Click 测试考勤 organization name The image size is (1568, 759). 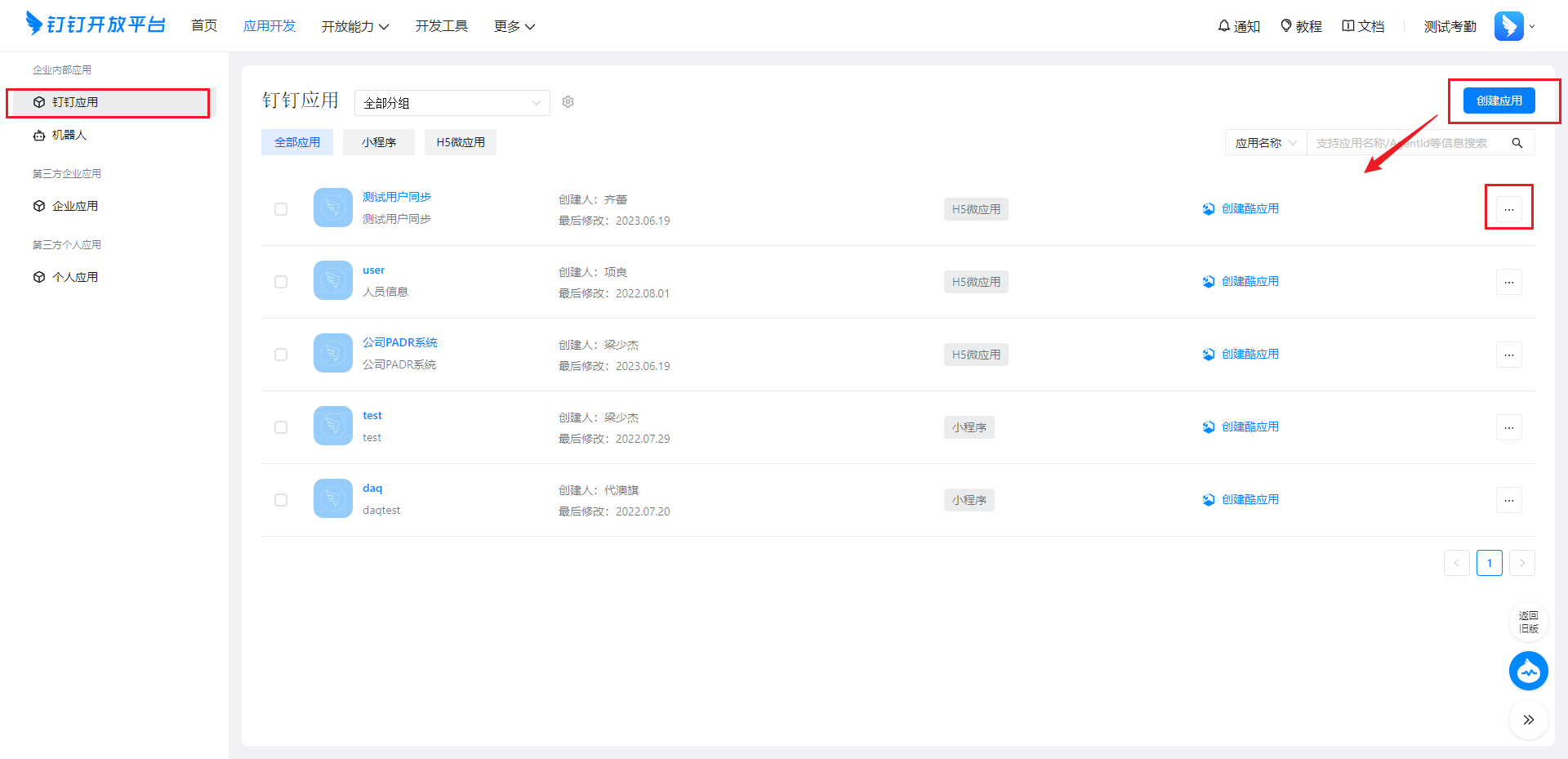pos(1450,26)
